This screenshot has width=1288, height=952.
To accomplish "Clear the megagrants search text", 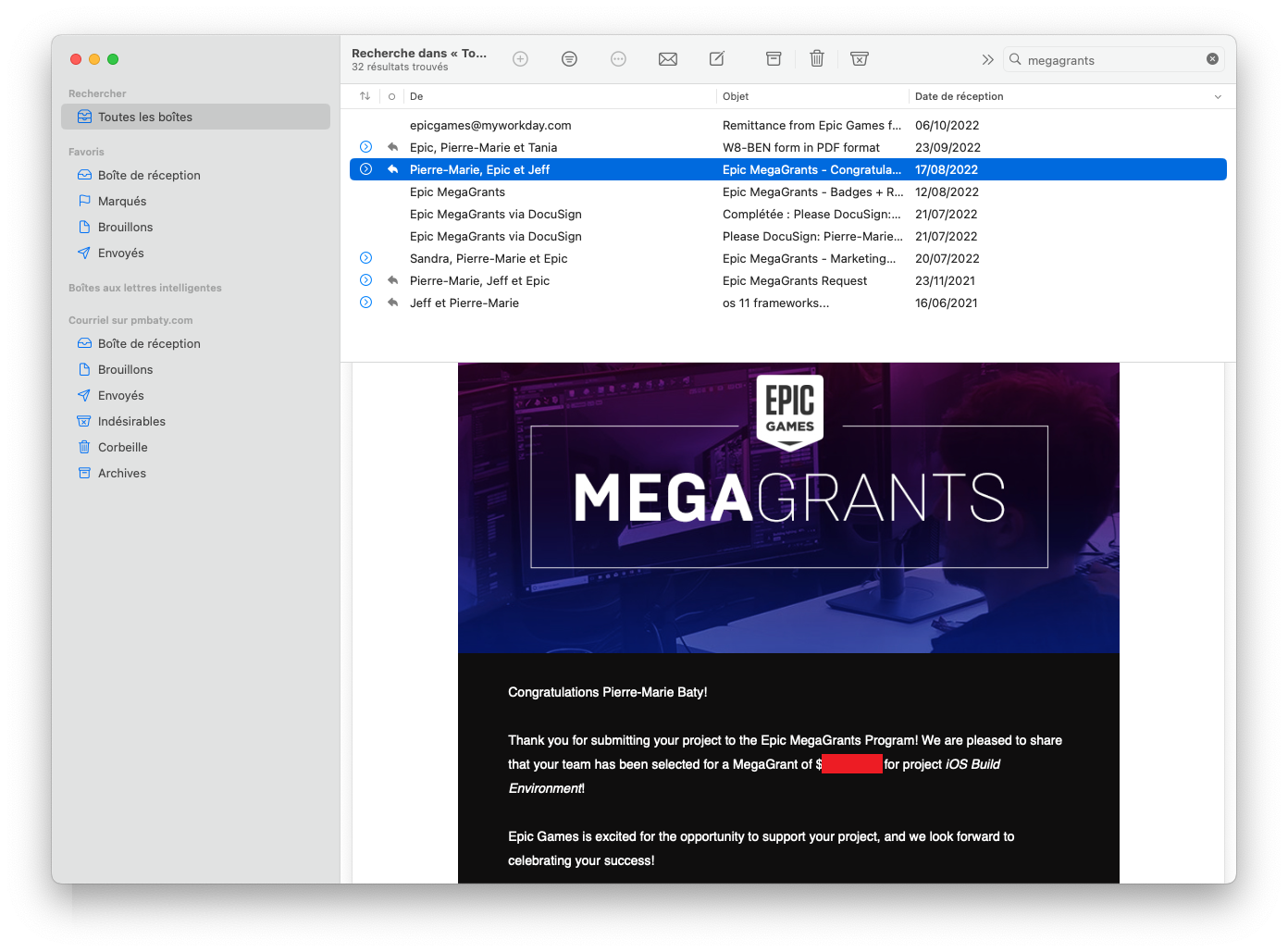I will (x=1212, y=59).
